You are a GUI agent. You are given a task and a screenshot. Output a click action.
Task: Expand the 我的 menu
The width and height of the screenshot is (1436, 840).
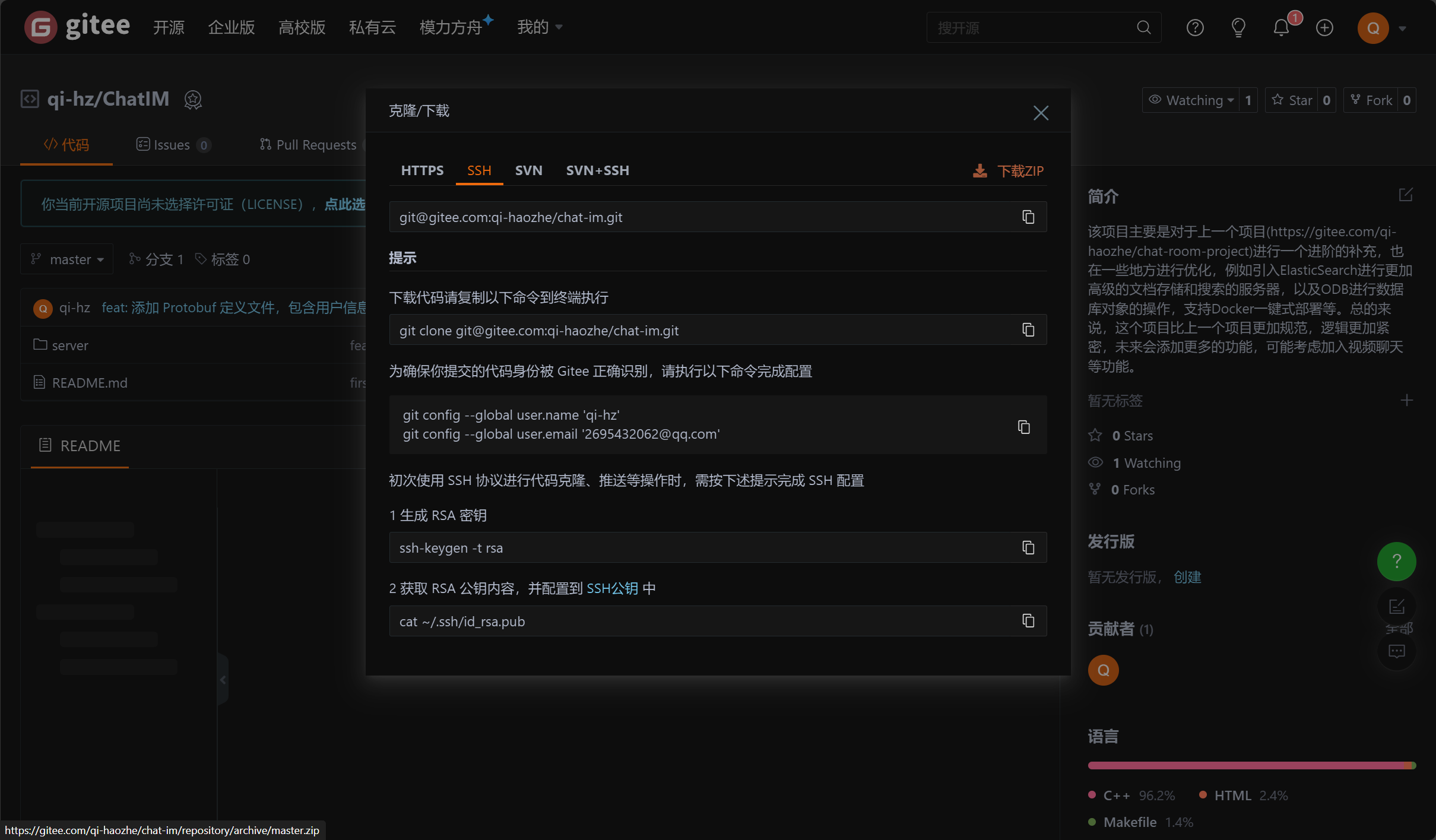[540, 27]
